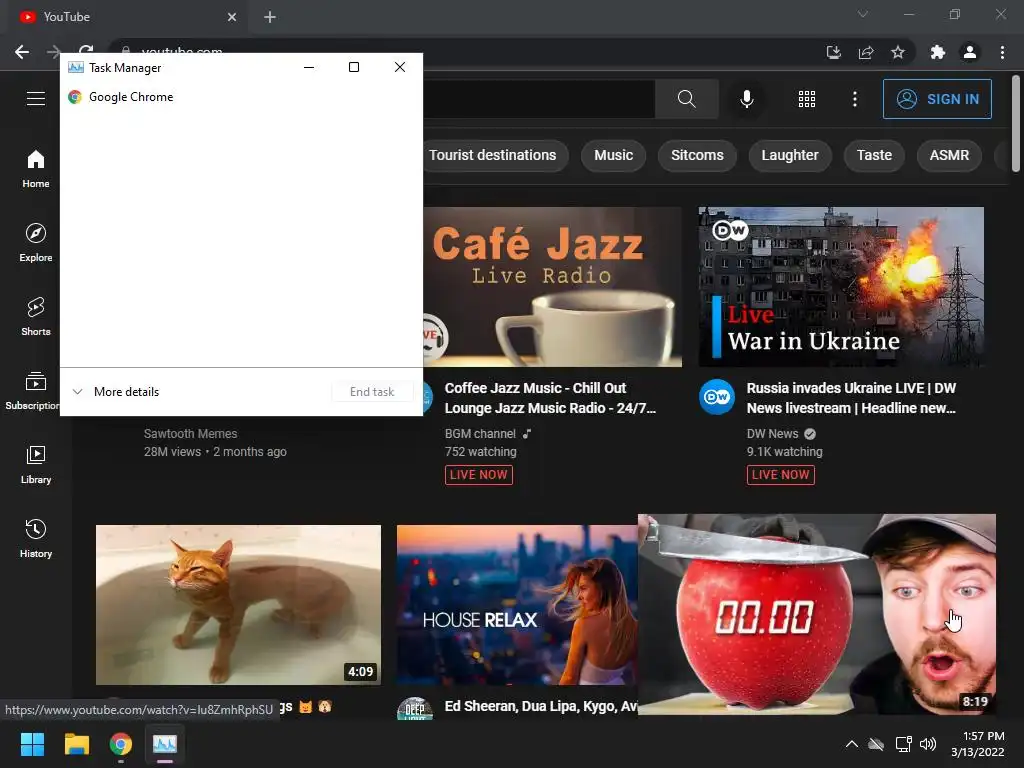Show hidden tray icons chevron
The width and height of the screenshot is (1024, 768).
pyautogui.click(x=852, y=744)
